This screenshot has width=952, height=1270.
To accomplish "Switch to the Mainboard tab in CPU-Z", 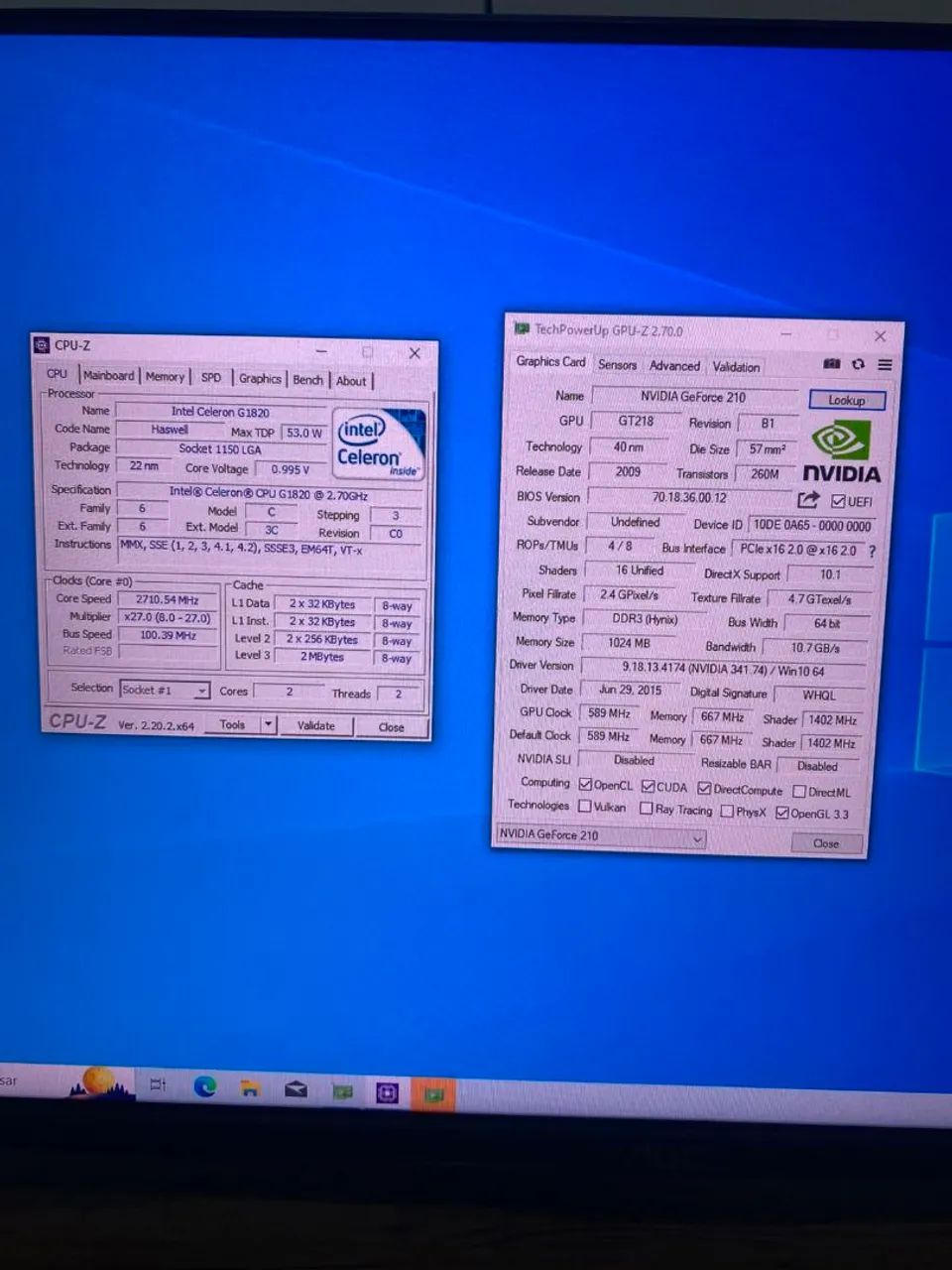I will pyautogui.click(x=108, y=376).
